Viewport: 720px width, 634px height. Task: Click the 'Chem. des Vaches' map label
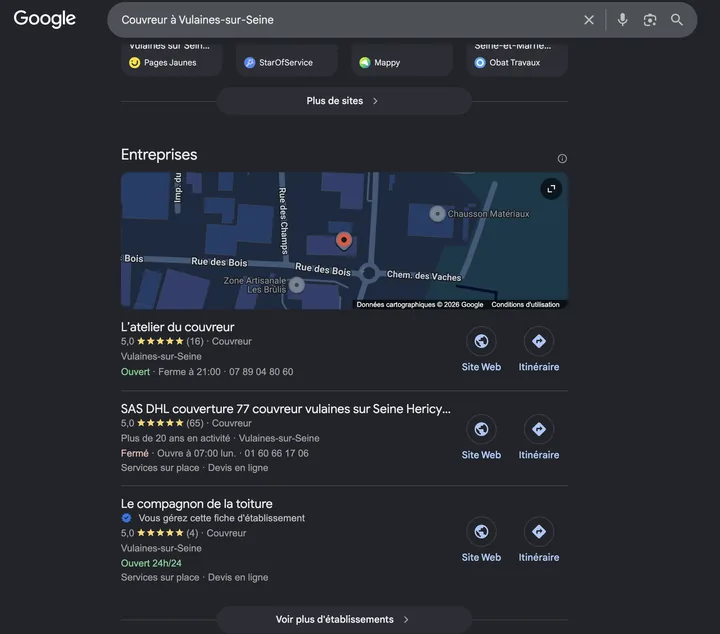tap(424, 275)
